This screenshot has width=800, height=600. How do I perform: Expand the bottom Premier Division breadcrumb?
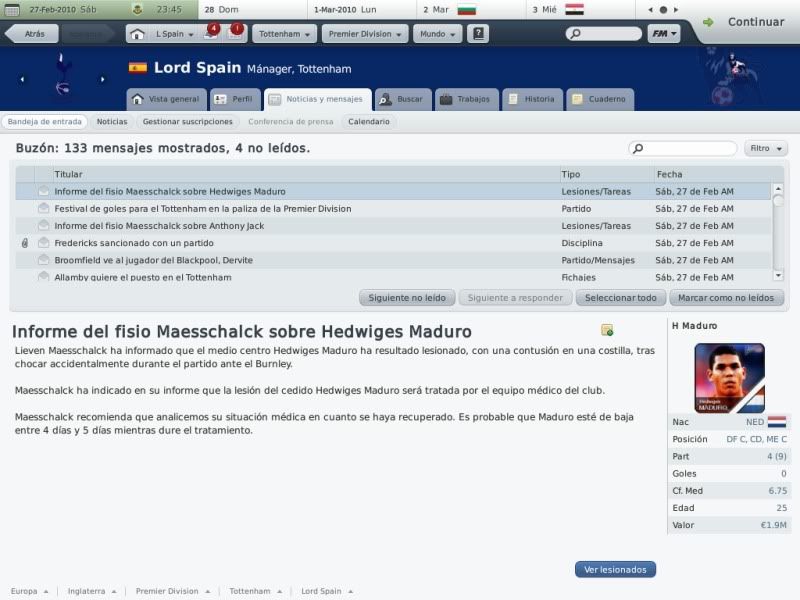(x=173, y=591)
